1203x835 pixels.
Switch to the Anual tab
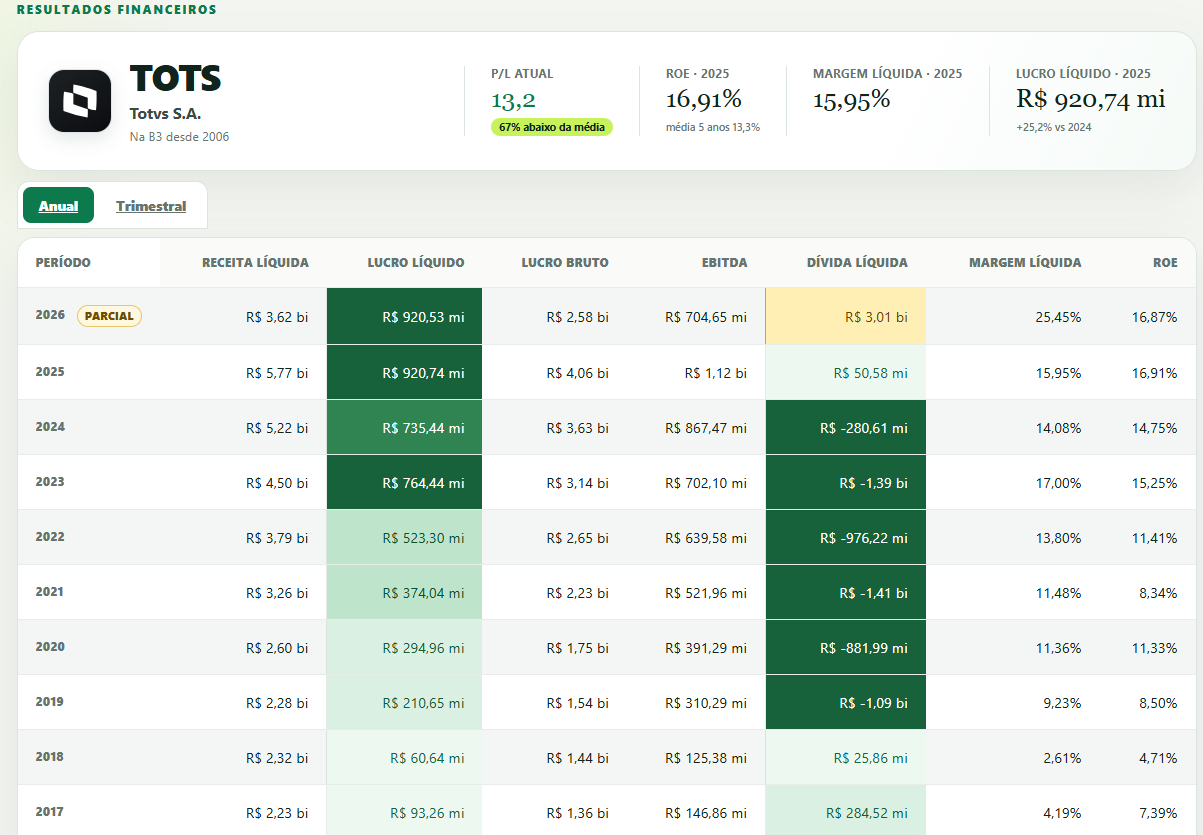58,205
